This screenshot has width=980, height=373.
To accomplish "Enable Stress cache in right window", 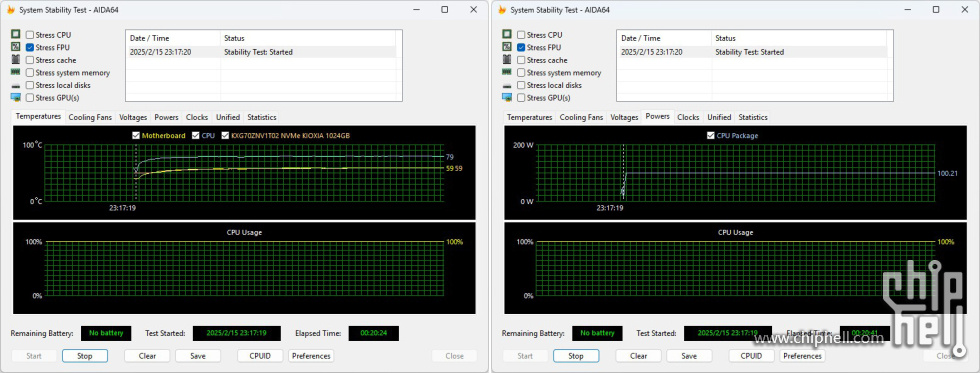I will pyautogui.click(x=521, y=60).
